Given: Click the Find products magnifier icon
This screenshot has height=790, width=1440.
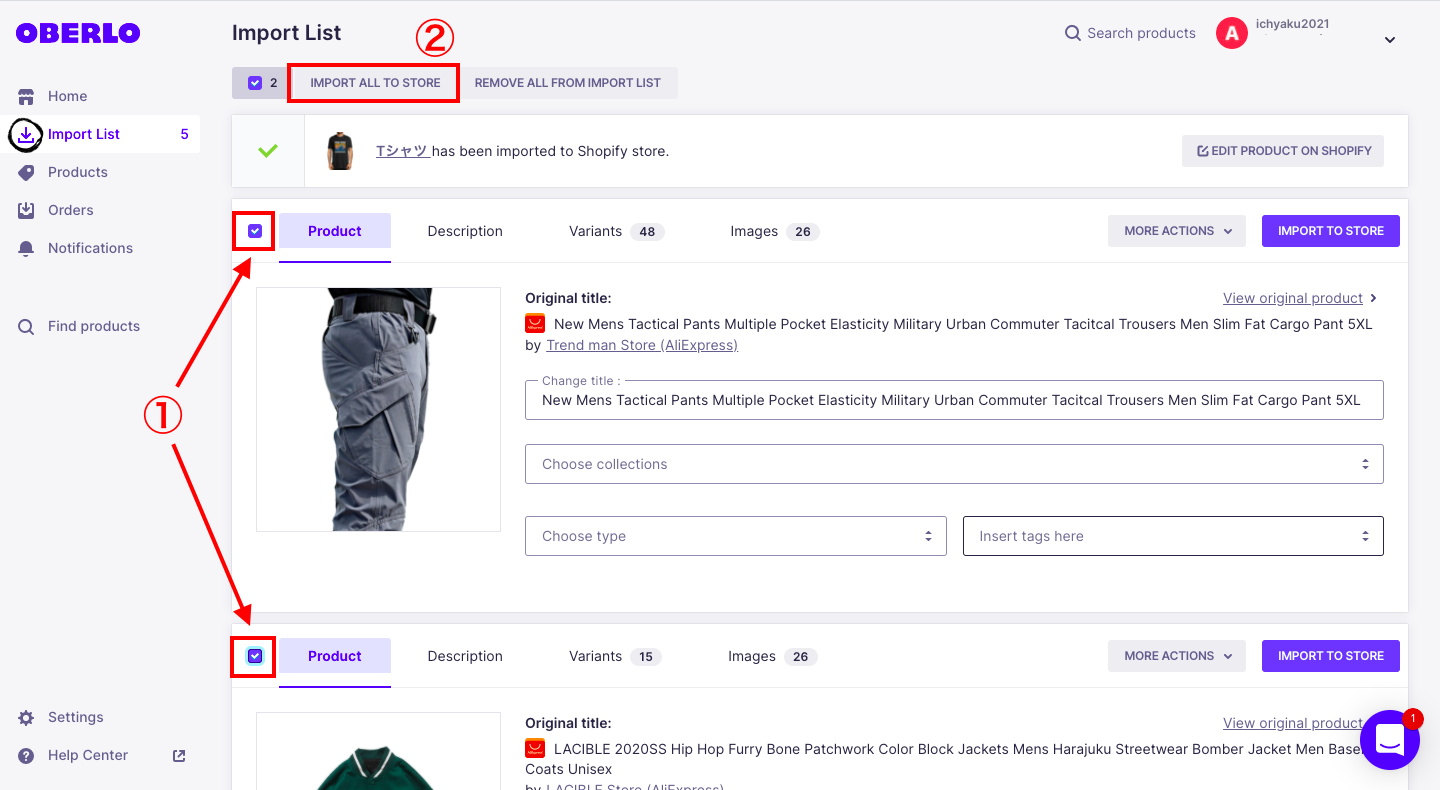Looking at the screenshot, I should click(x=27, y=326).
